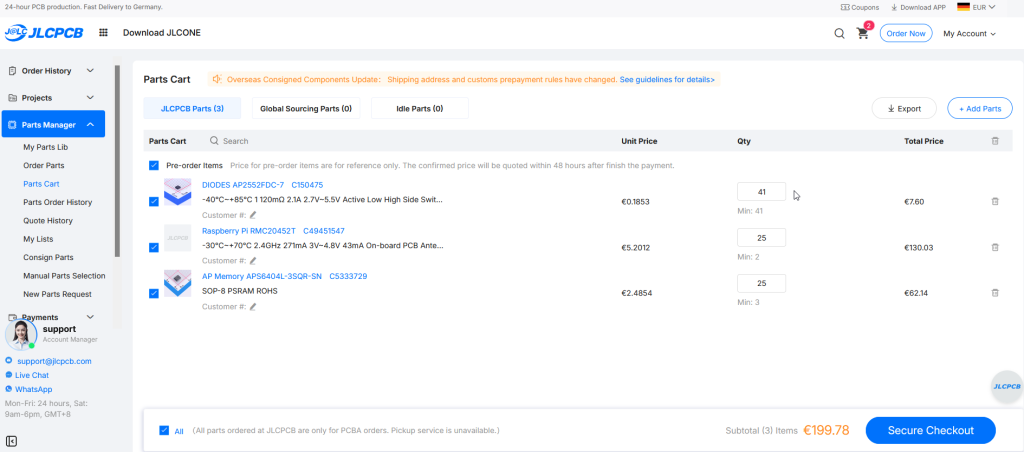
Task: Open My Parts Lib in sidebar
Action: (x=46, y=148)
